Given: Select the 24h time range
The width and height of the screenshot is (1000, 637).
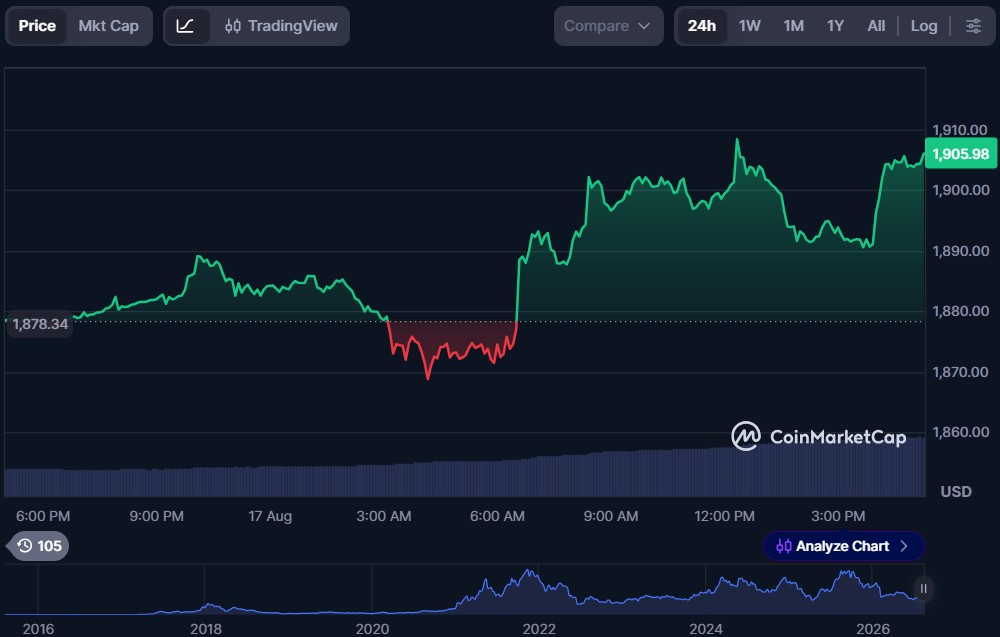Looking at the screenshot, I should [702, 26].
